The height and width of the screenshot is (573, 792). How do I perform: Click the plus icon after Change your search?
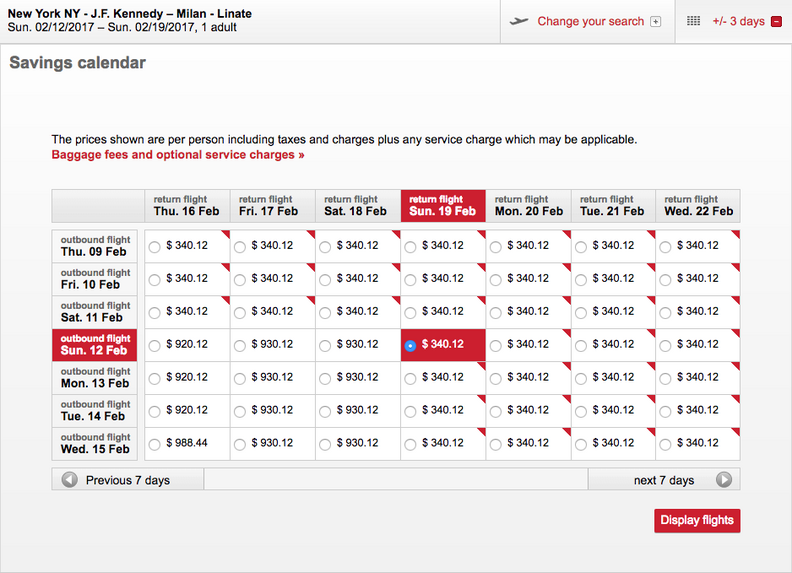pos(656,22)
